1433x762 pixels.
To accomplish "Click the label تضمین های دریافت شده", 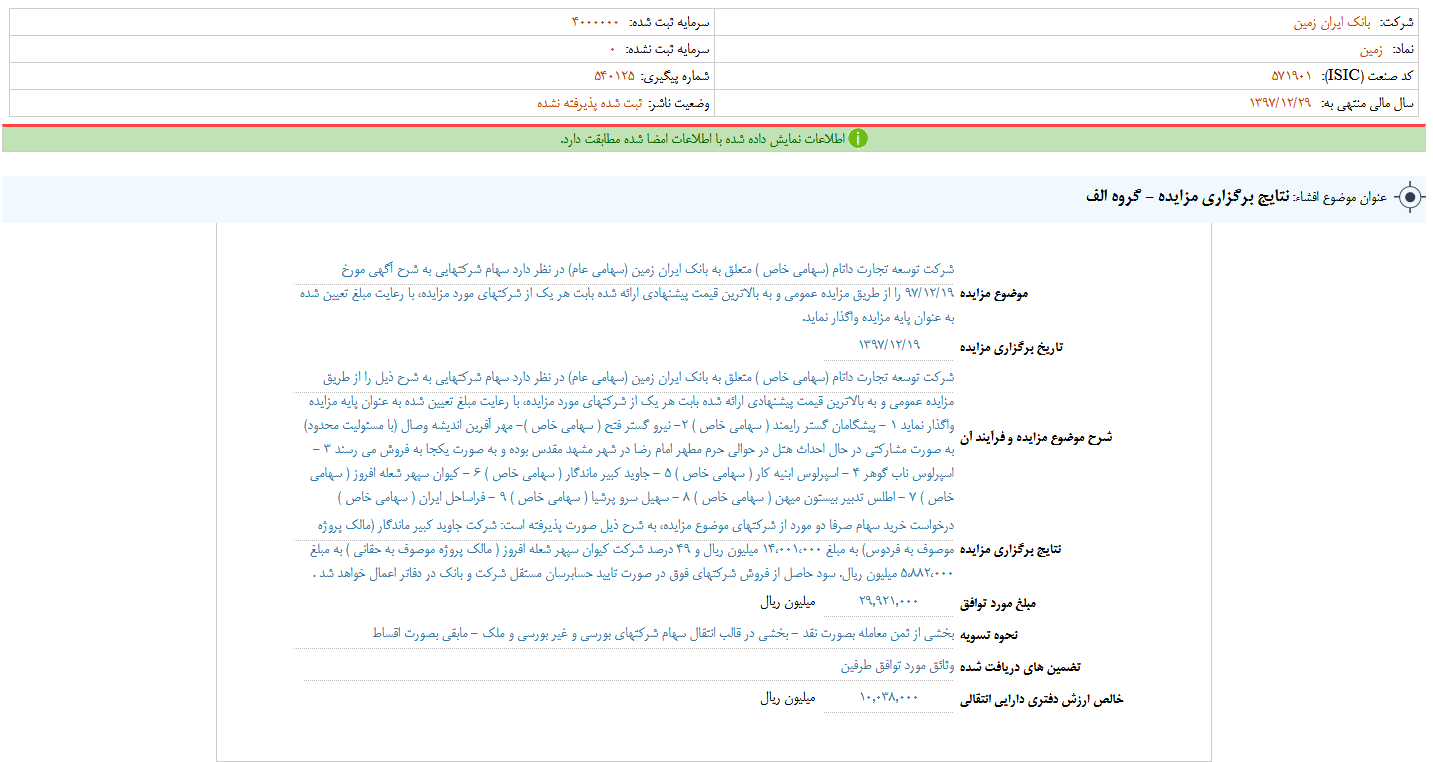I will (1021, 666).
